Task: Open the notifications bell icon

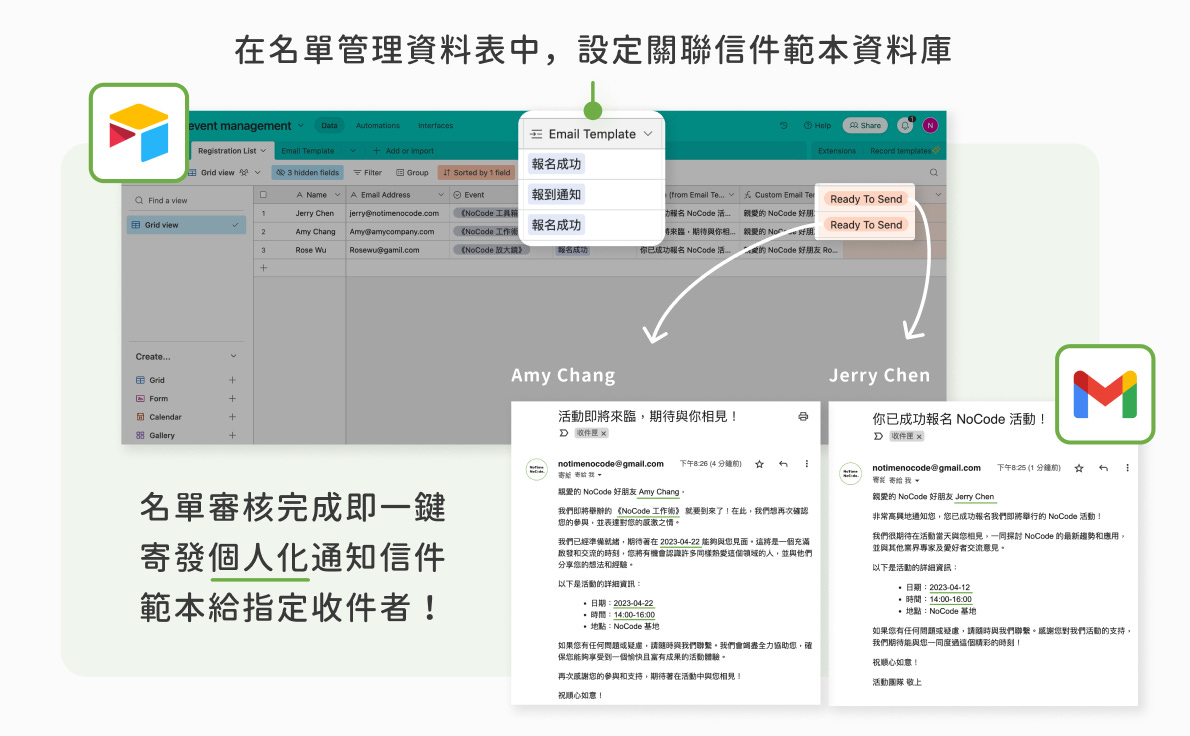Action: [905, 125]
